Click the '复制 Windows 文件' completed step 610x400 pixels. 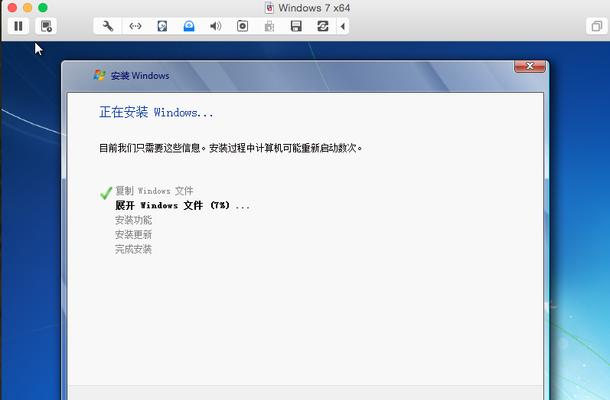point(154,191)
